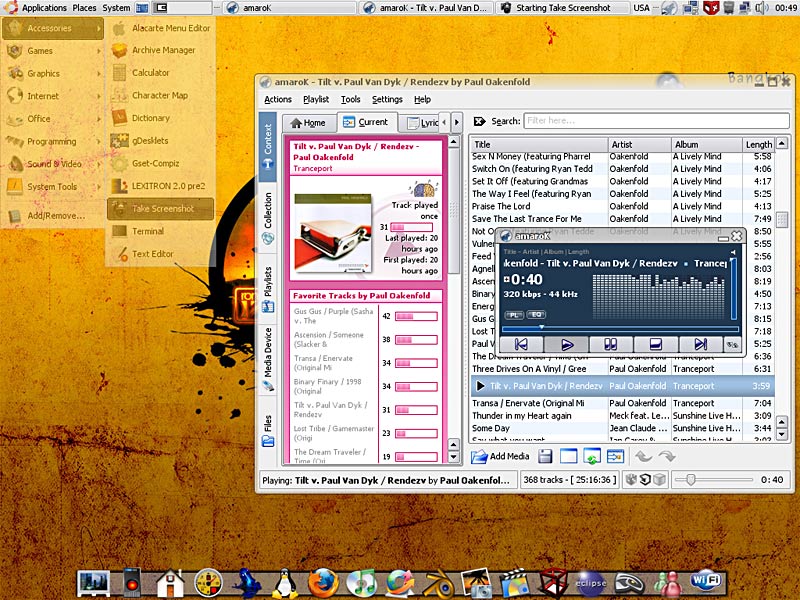
Task: Click the context panel scroll down arrow
Action: click(454, 457)
